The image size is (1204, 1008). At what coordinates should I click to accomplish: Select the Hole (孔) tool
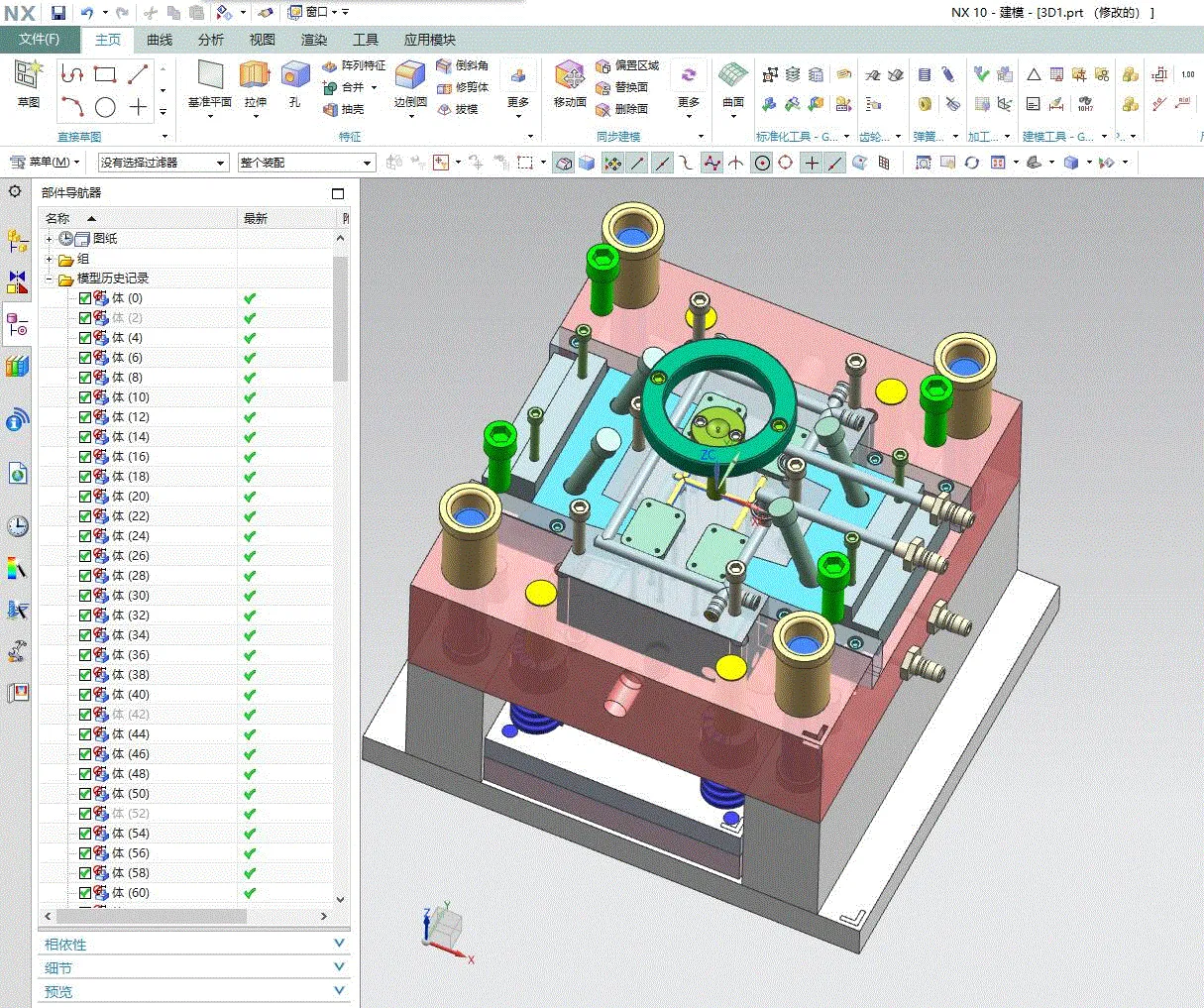coord(294,83)
